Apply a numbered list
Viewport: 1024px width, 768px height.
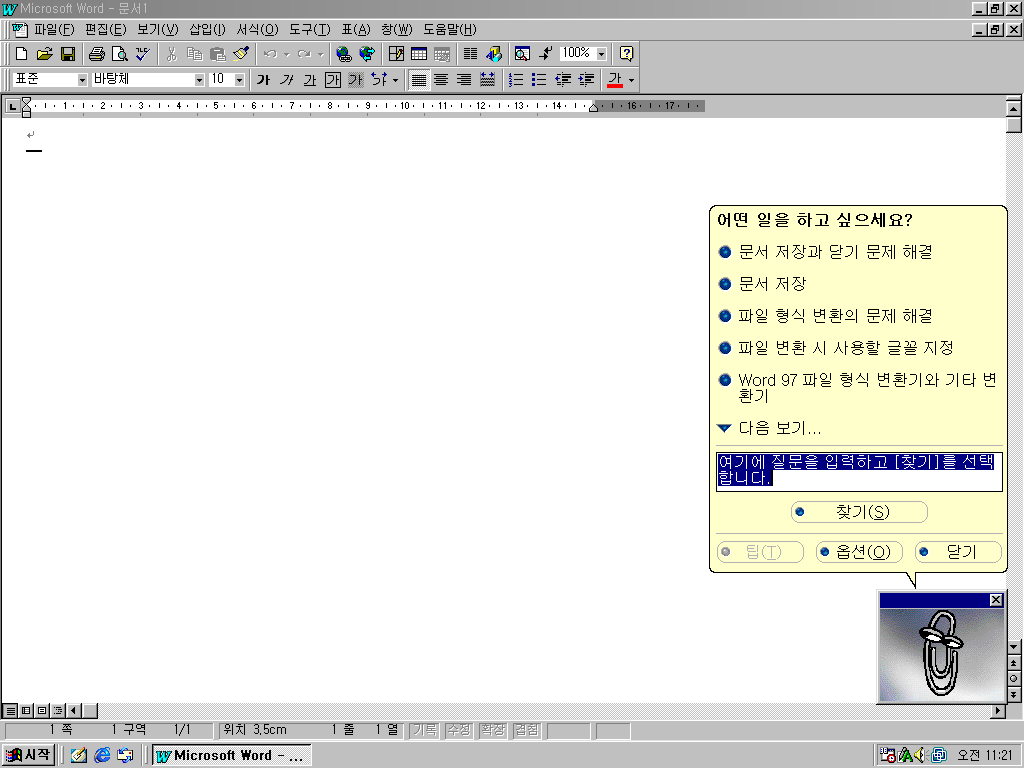(x=516, y=80)
